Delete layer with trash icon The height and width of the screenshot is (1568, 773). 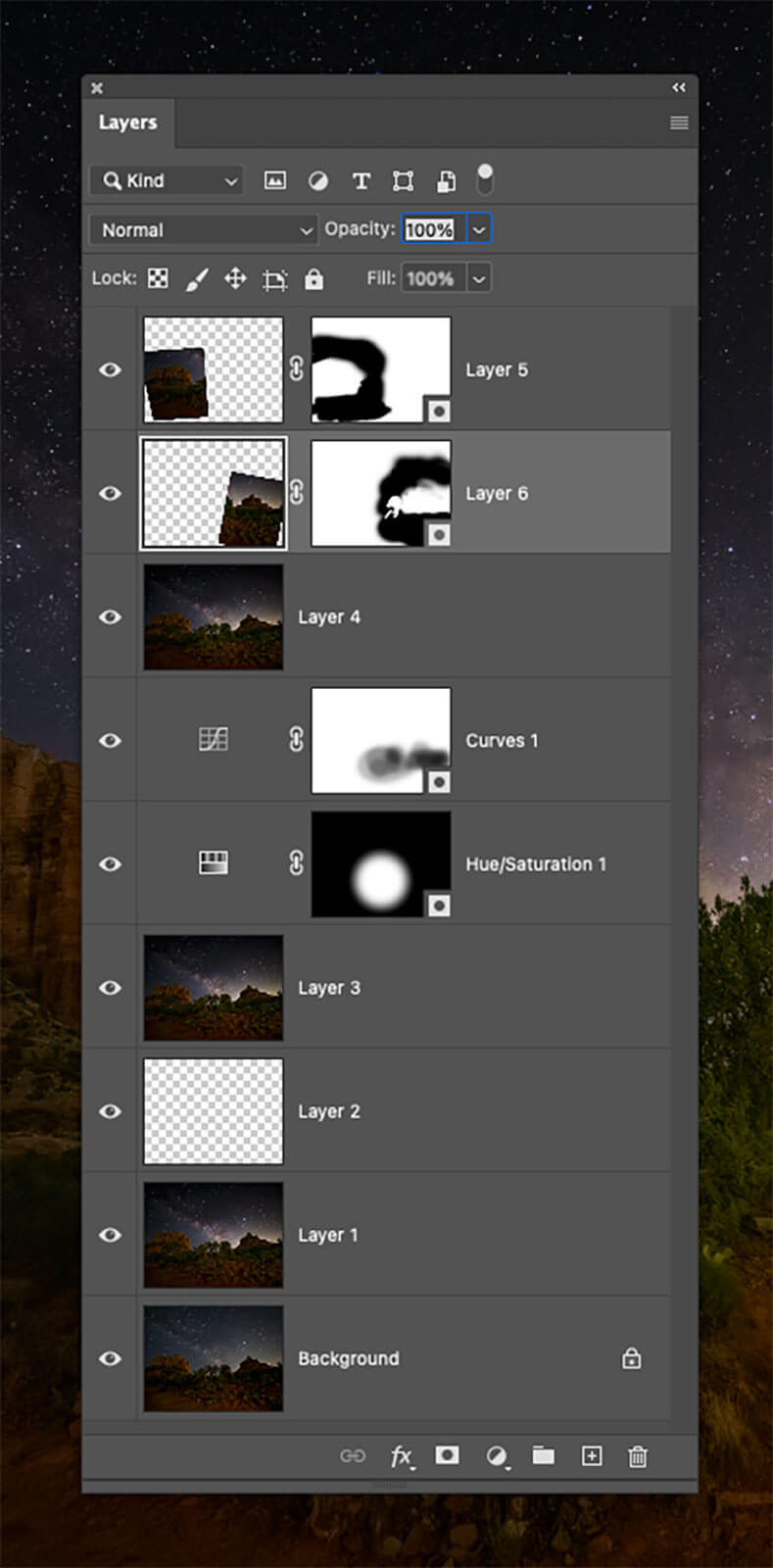click(638, 1456)
